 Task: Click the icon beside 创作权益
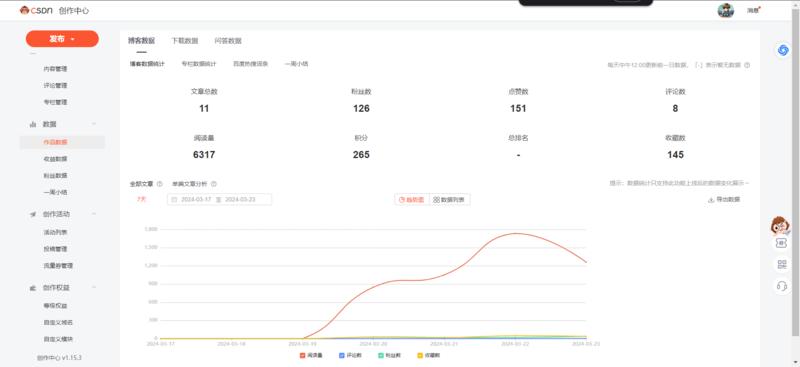33,288
